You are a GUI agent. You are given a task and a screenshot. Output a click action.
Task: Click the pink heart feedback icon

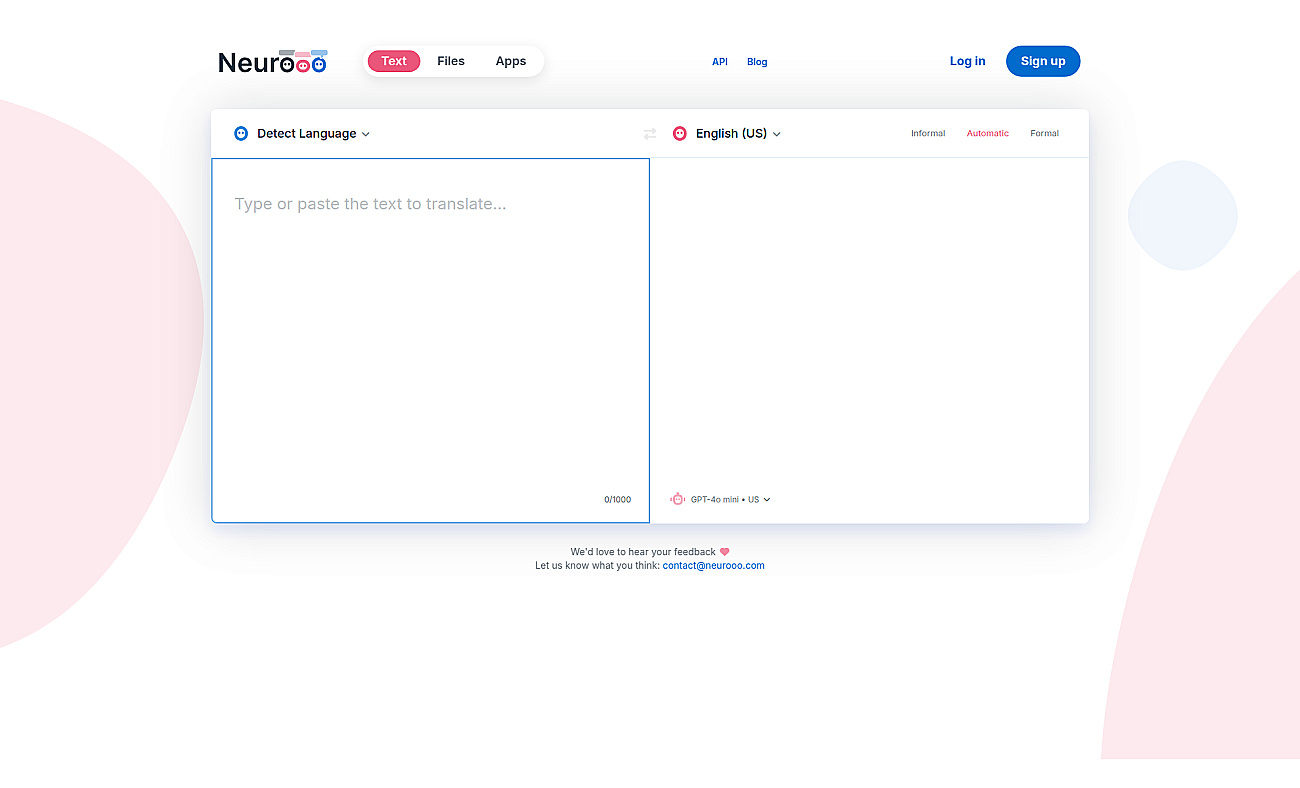(x=725, y=552)
